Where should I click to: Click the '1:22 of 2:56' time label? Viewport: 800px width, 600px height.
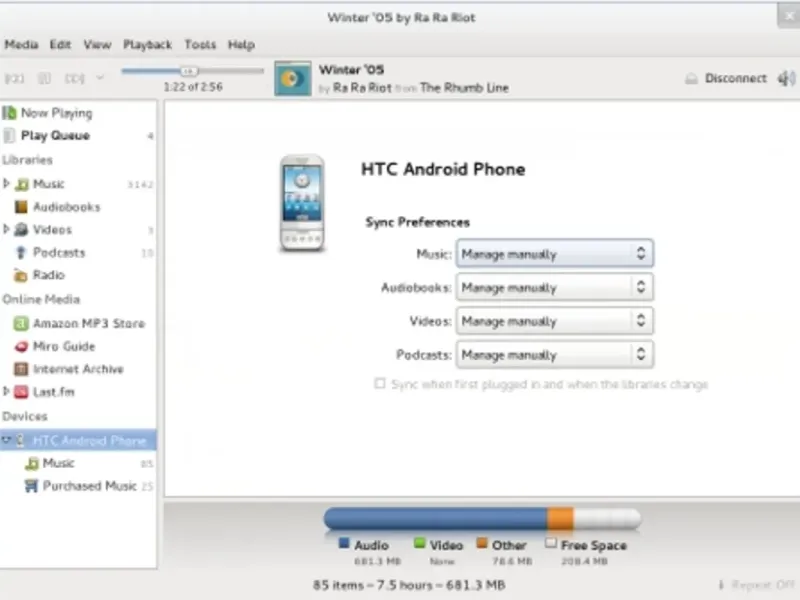(x=193, y=87)
